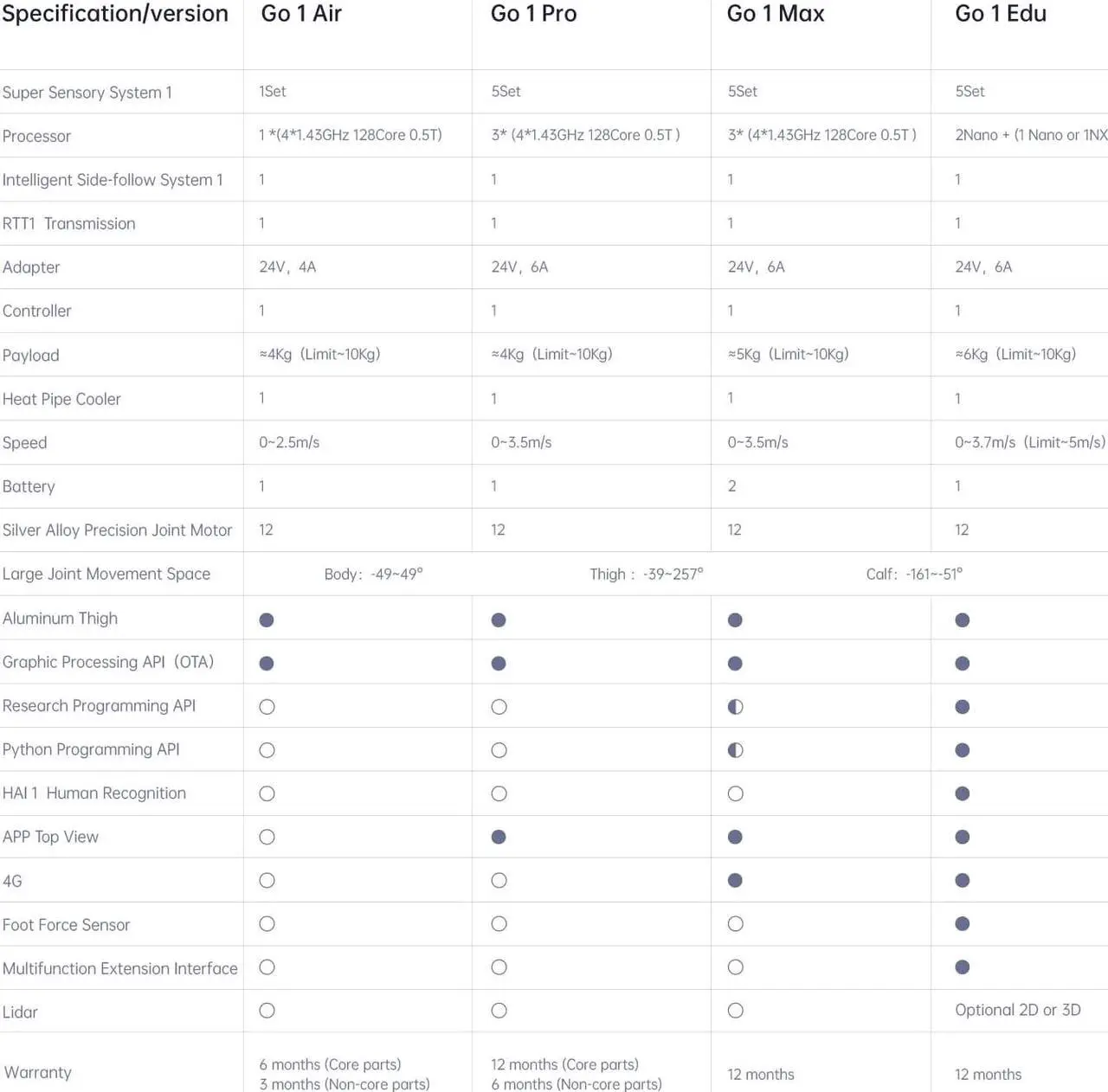The width and height of the screenshot is (1108, 1092).
Task: Click empty circle for Go 1 Max HAI 1 Human Recognition
Action: [735, 793]
